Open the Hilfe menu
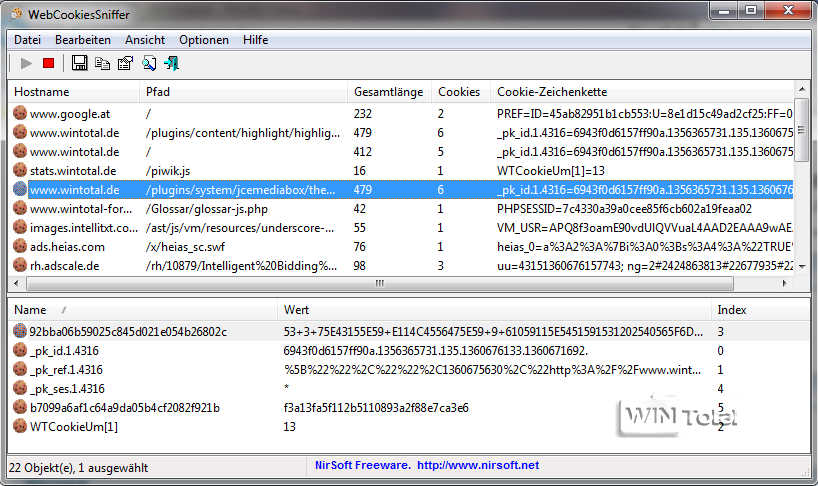 pos(256,40)
